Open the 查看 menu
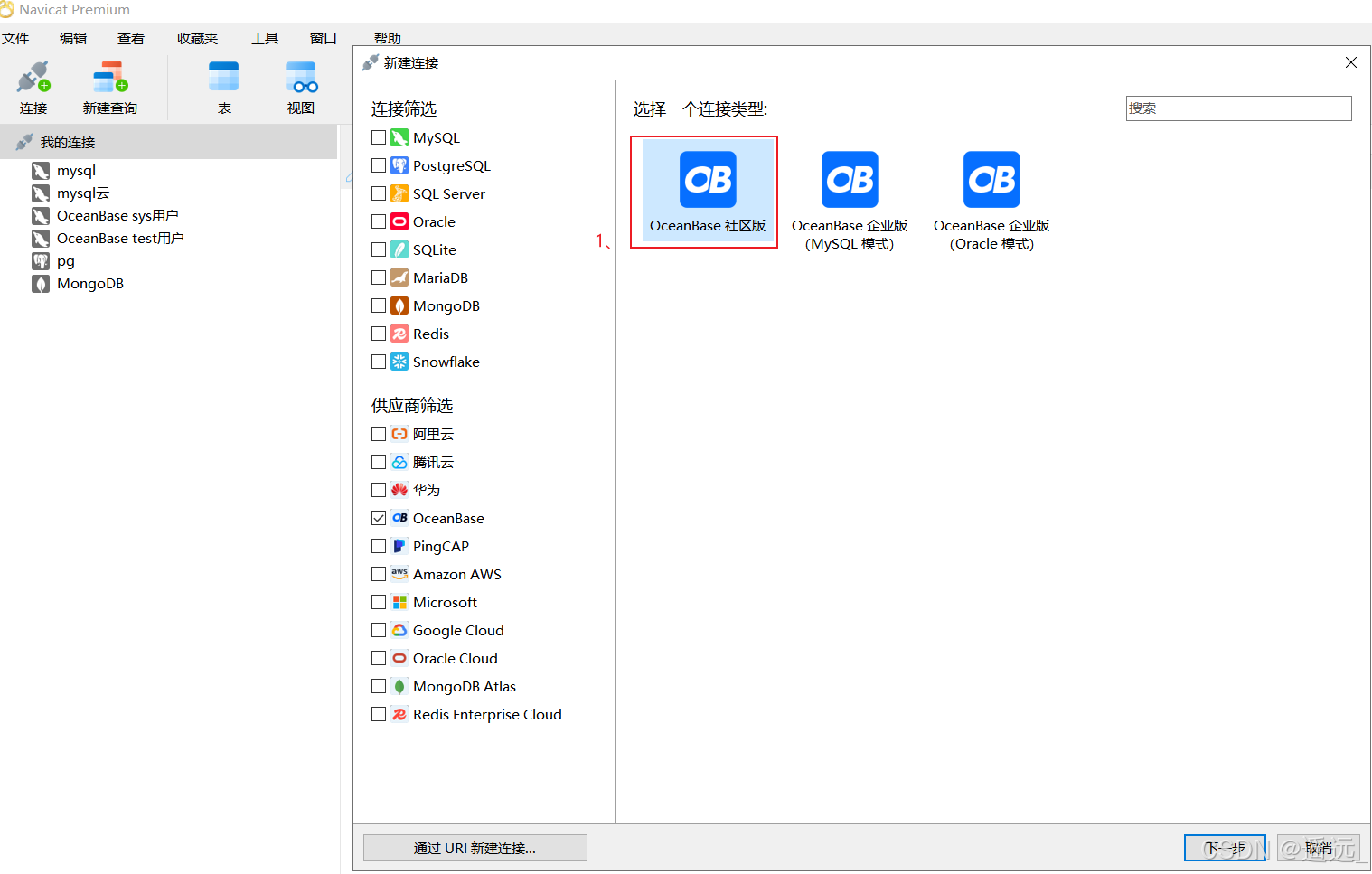 pyautogui.click(x=131, y=38)
